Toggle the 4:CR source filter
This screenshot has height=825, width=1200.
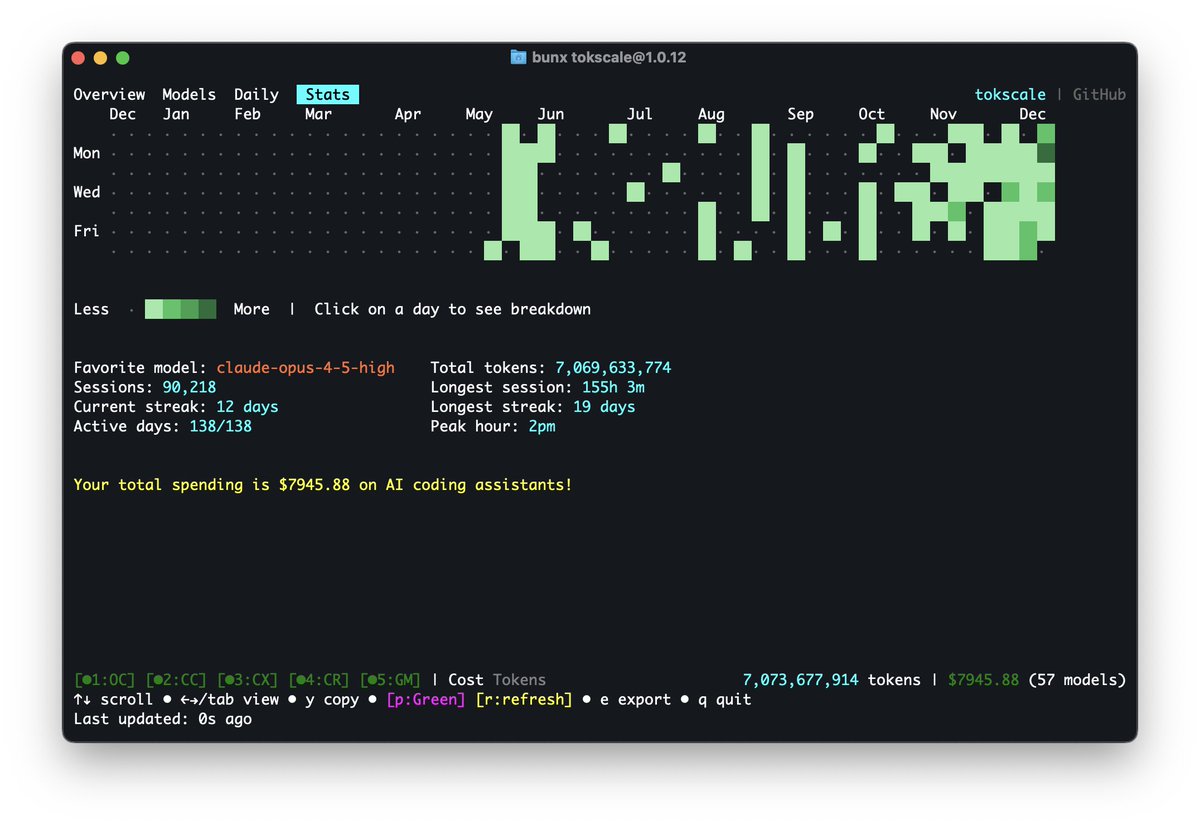319,680
